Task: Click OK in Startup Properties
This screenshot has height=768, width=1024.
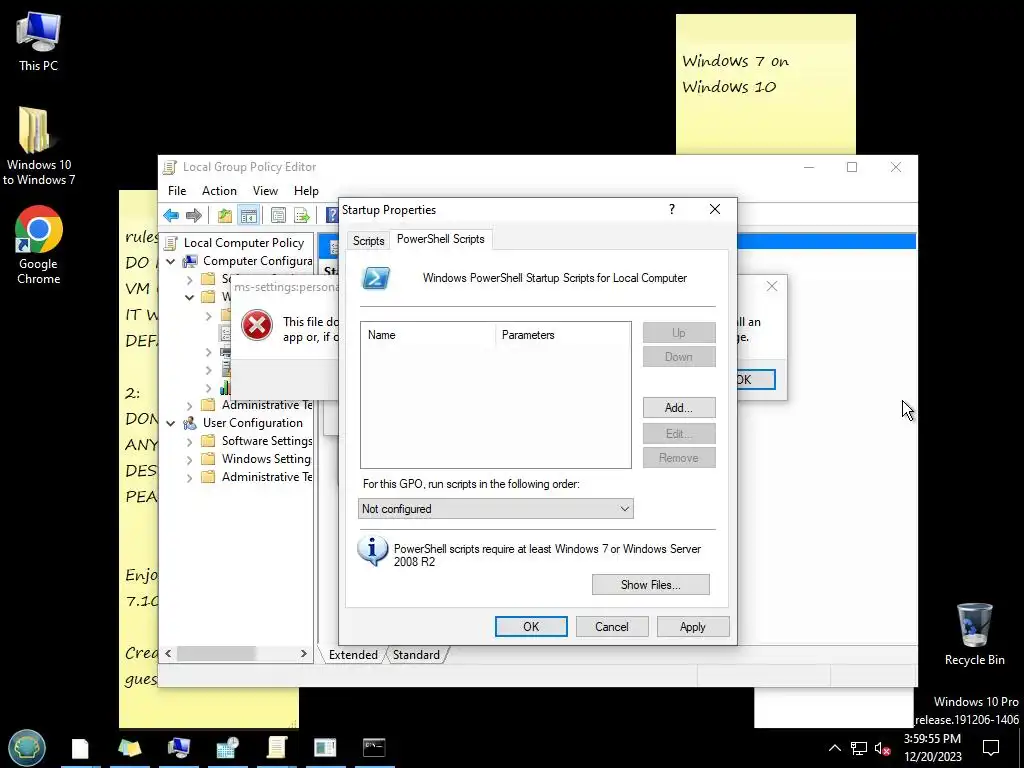Action: tap(531, 626)
